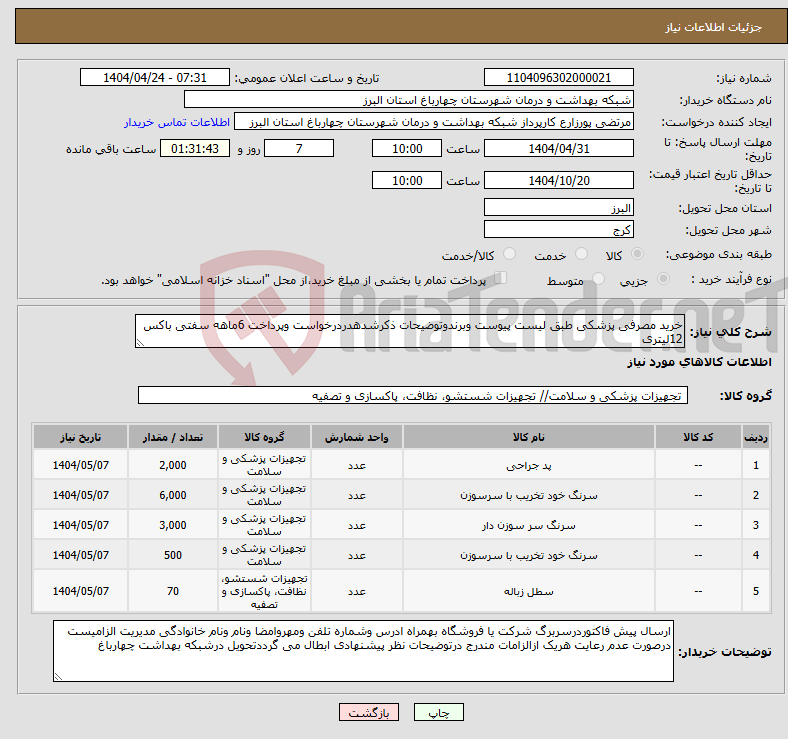Select the کالا radio button

point(637,254)
